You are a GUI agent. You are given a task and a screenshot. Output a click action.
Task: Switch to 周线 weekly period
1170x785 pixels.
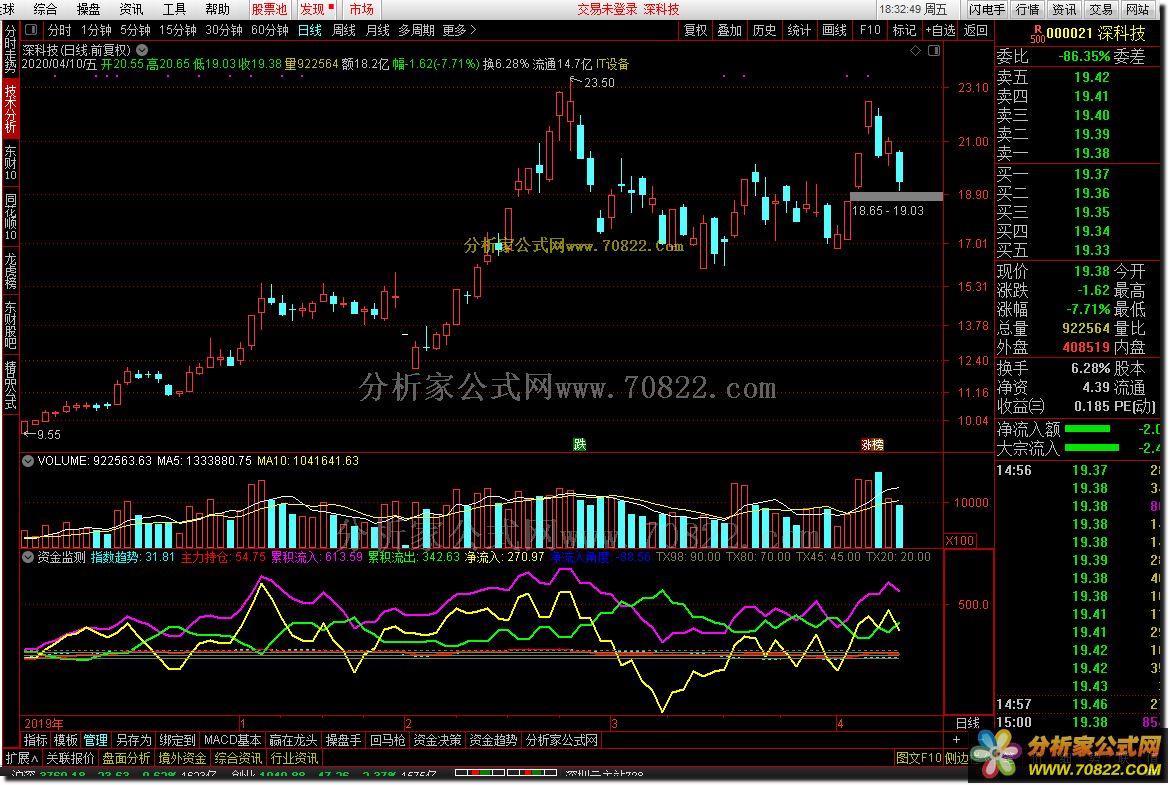point(344,30)
